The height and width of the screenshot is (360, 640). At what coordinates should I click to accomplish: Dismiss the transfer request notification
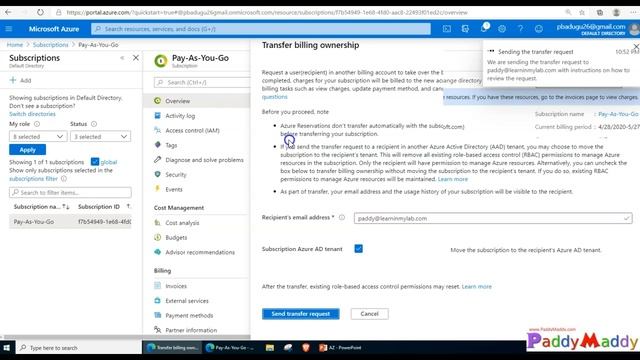coord(636,47)
